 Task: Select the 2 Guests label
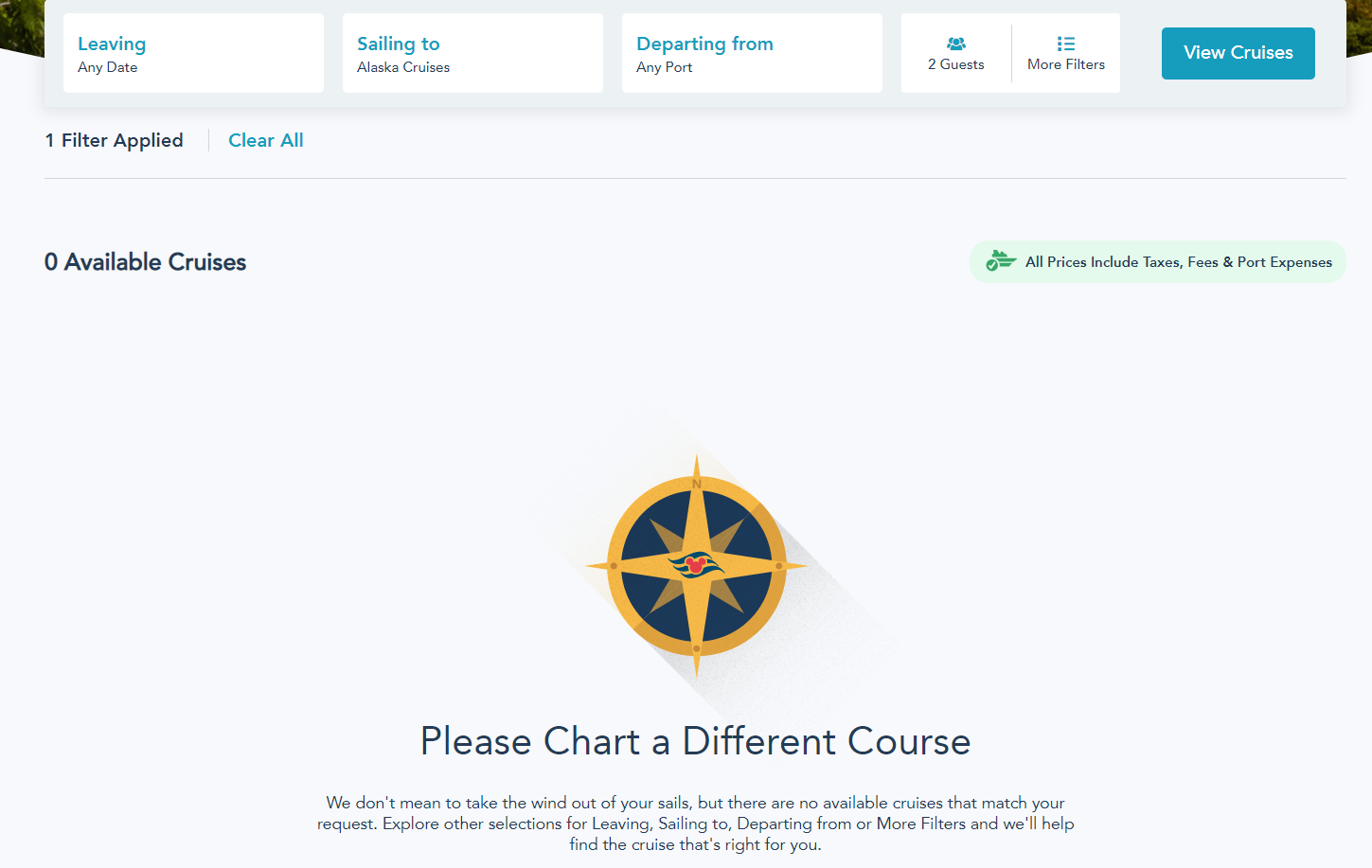[x=956, y=64]
